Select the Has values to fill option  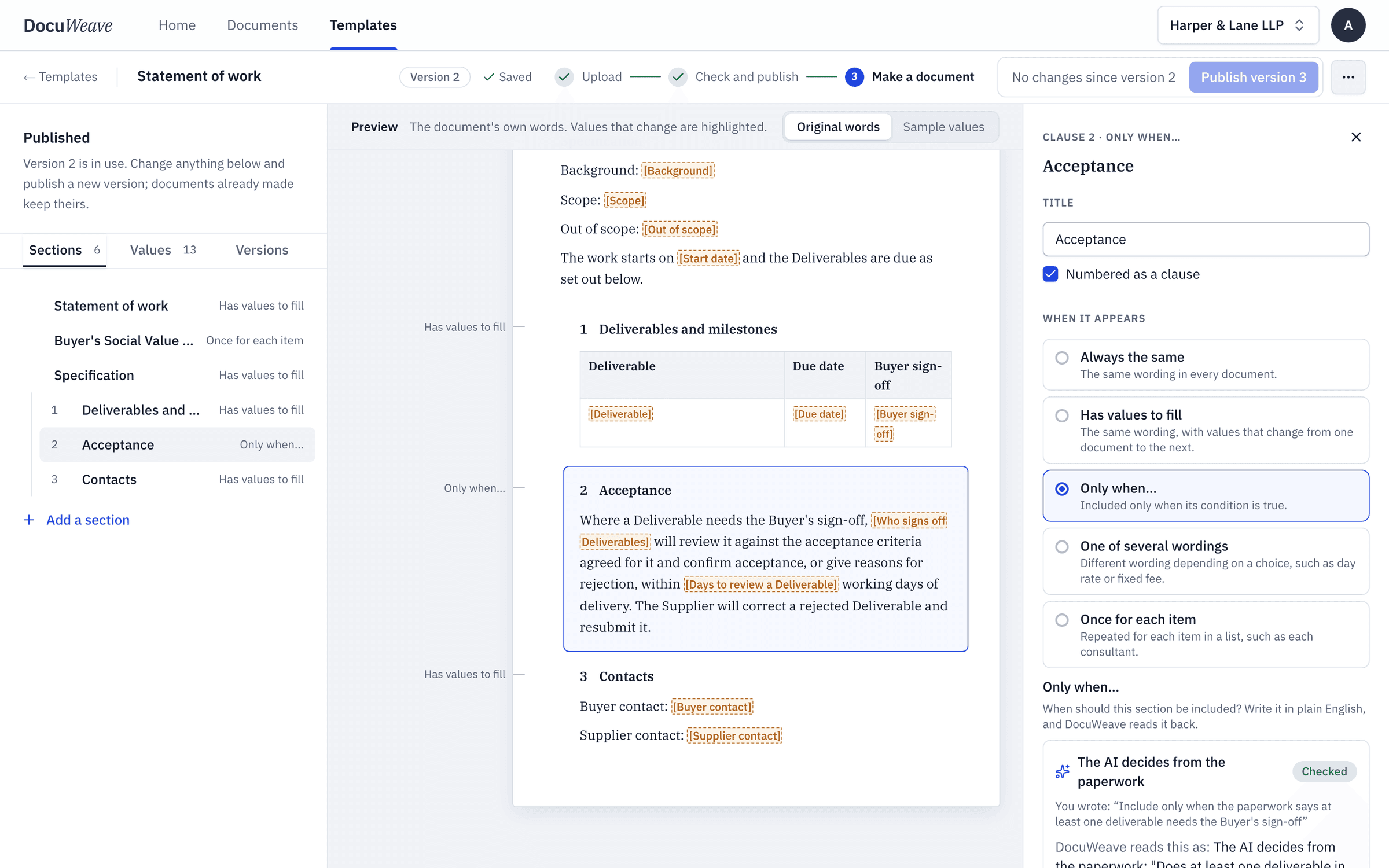(x=1206, y=430)
